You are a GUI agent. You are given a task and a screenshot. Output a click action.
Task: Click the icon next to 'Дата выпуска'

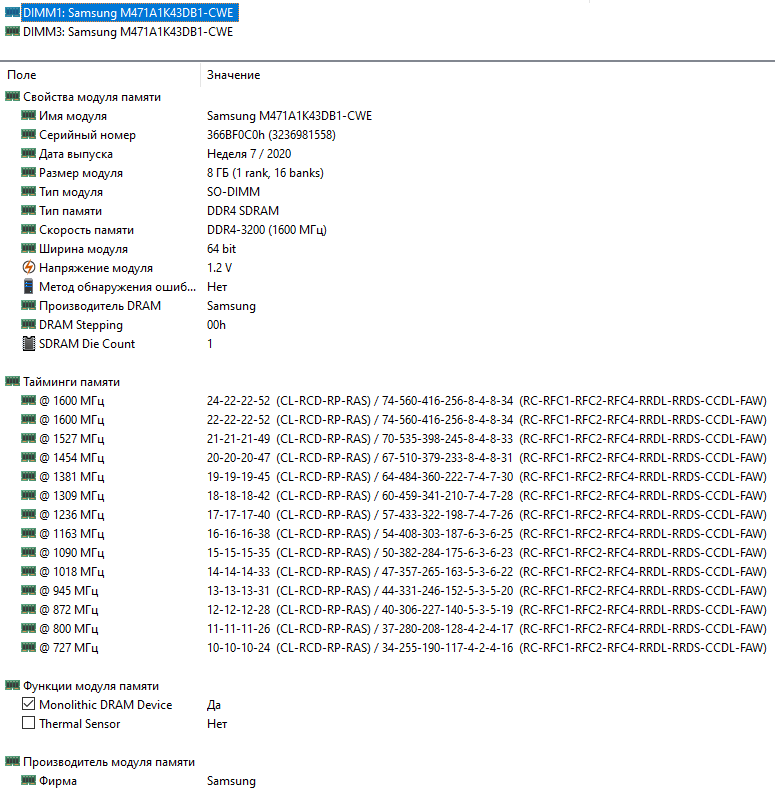click(x=28, y=153)
